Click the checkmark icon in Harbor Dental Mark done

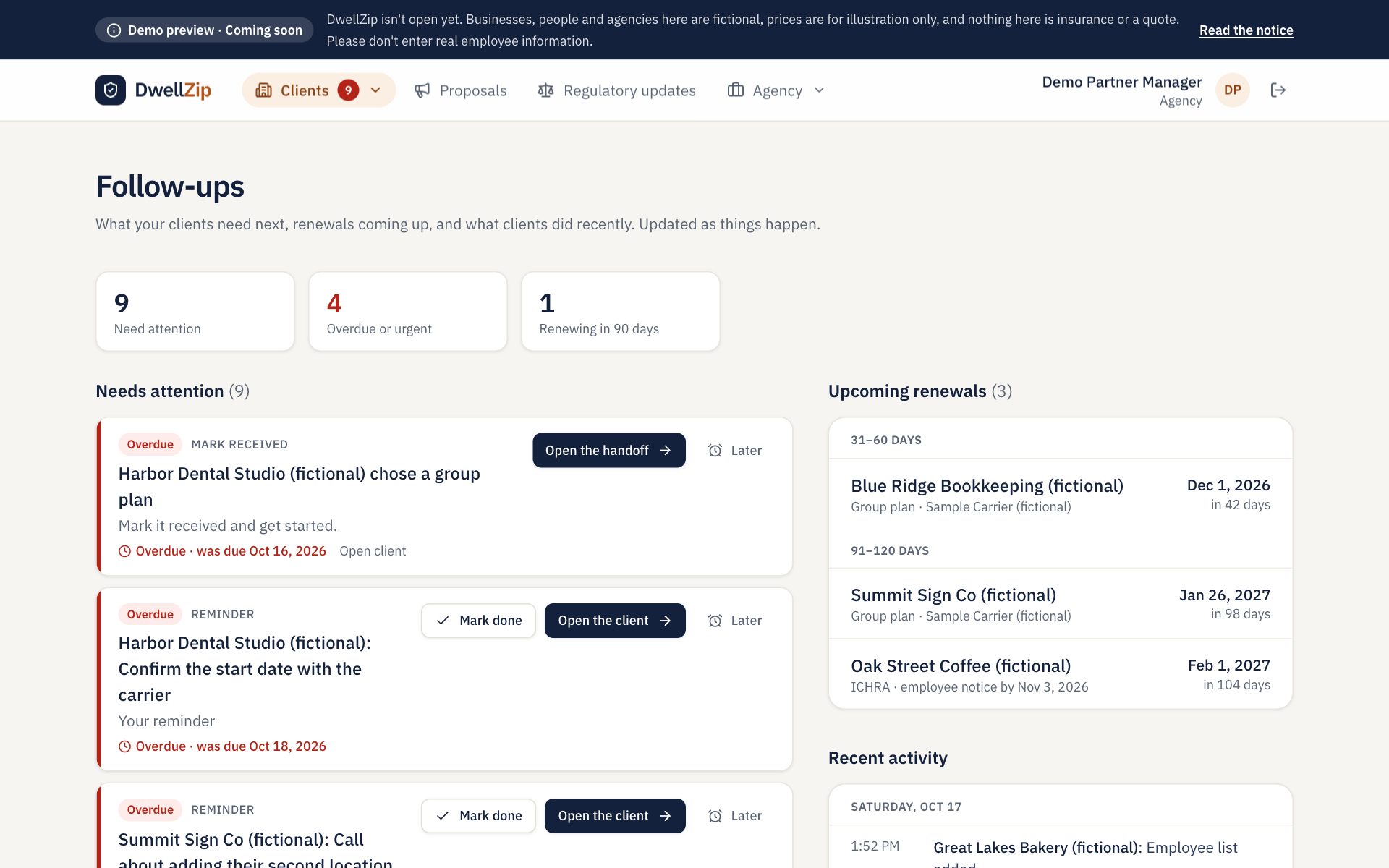pos(443,621)
